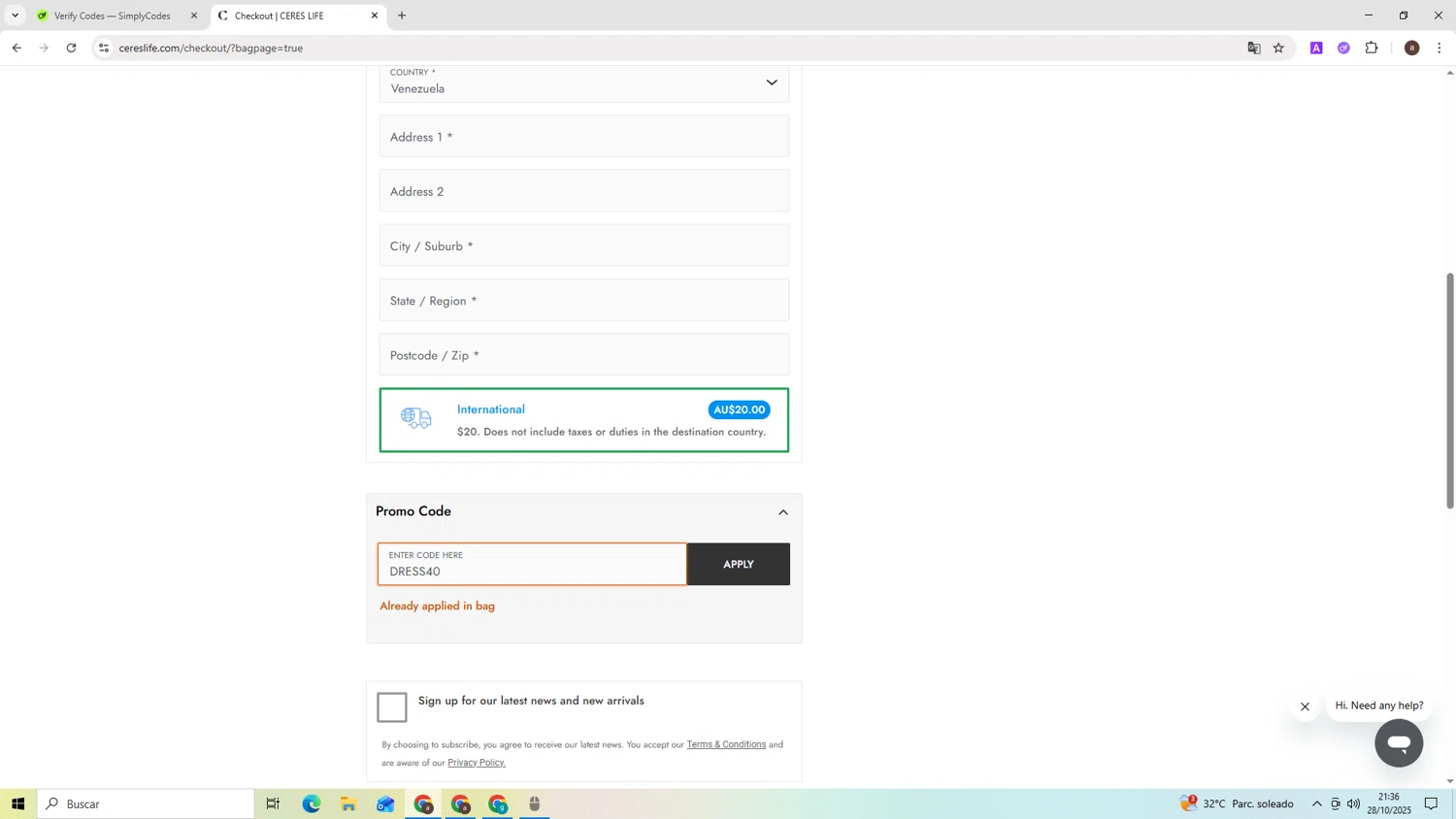Screen dimensions: 1456x819
Task: Click the taskbar Buscar search box
Action: (x=146, y=803)
